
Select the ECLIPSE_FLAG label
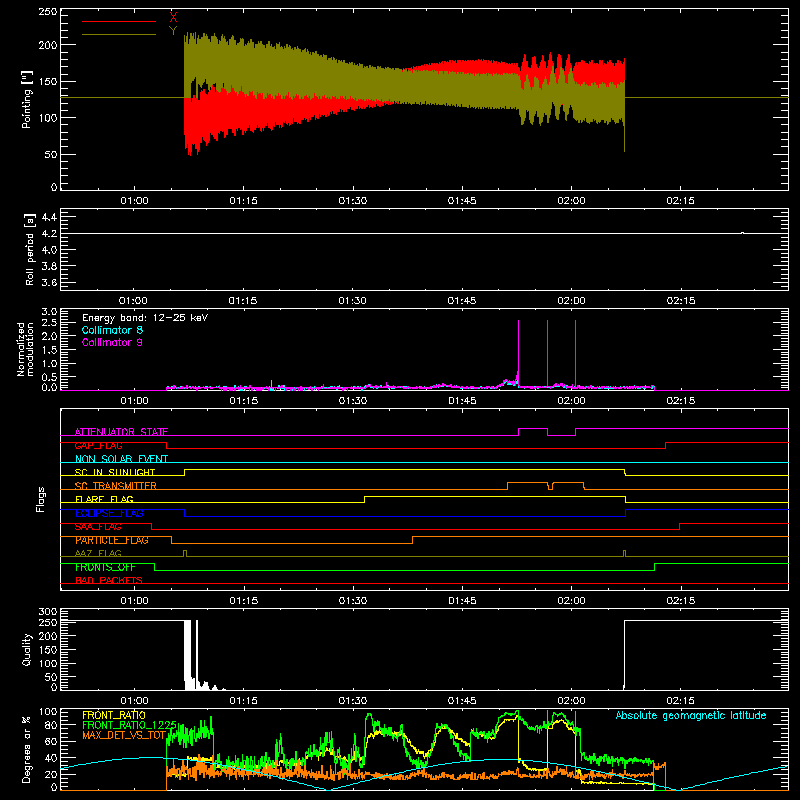109,513
